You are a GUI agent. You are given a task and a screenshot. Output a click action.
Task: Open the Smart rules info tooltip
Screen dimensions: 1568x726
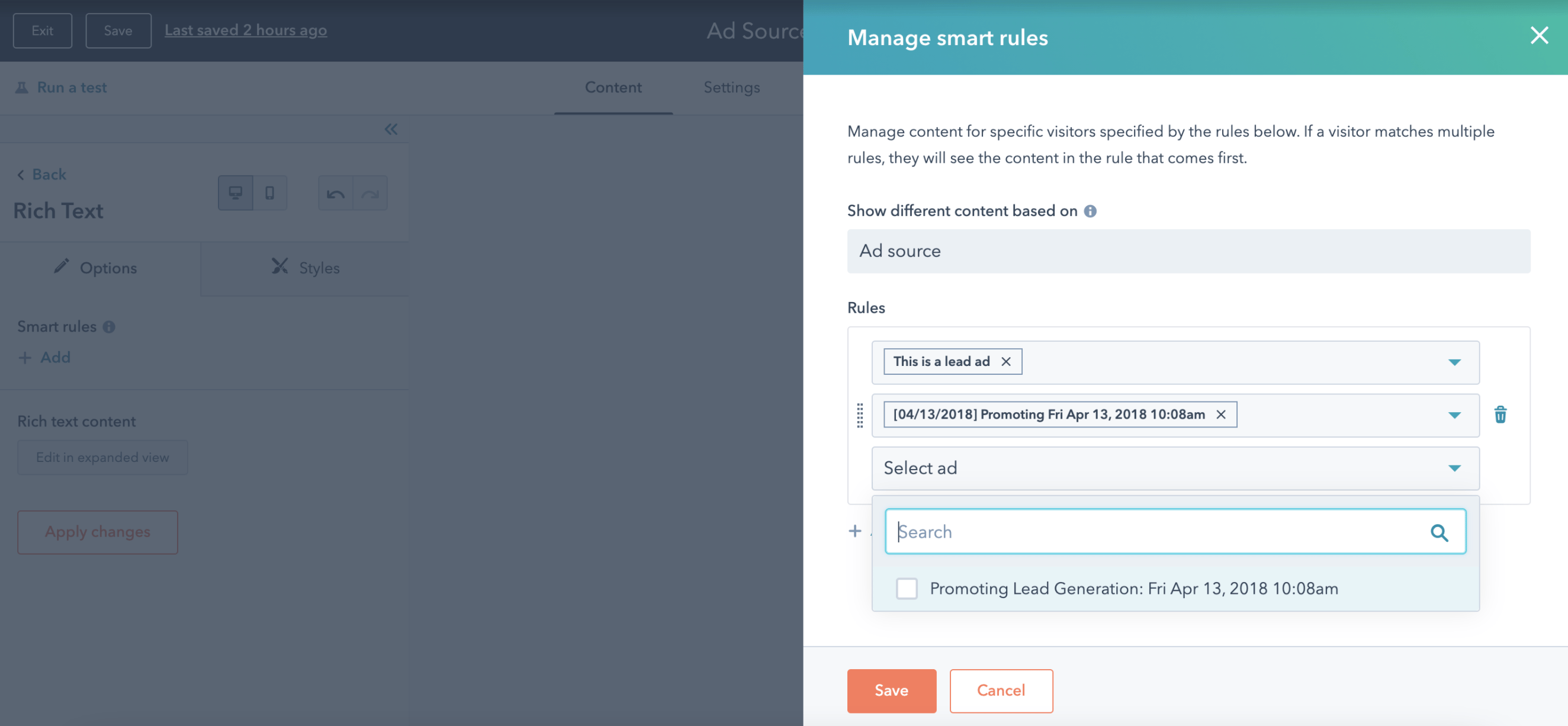pyautogui.click(x=110, y=327)
